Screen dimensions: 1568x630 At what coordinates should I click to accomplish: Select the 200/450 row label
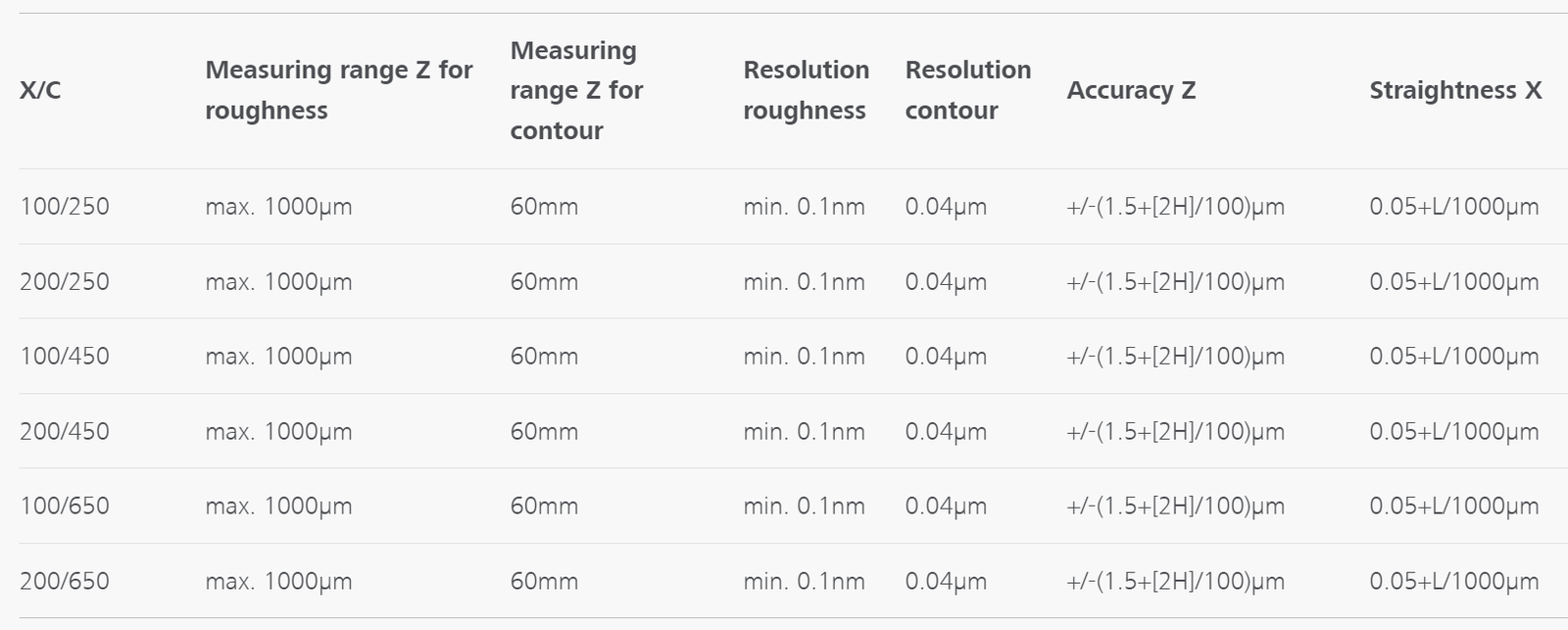point(65,432)
